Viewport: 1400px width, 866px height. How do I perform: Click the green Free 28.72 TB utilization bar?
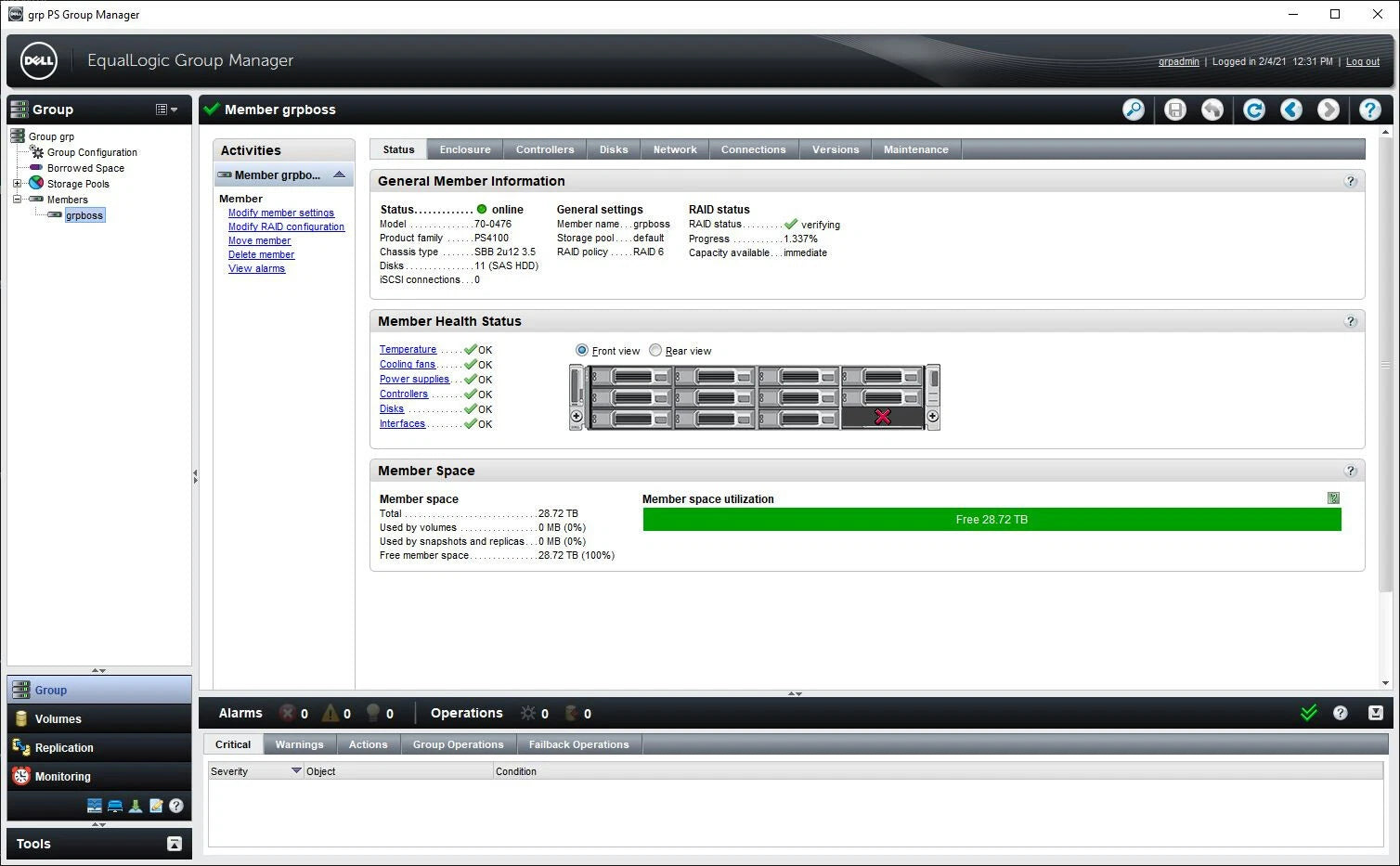coord(992,520)
